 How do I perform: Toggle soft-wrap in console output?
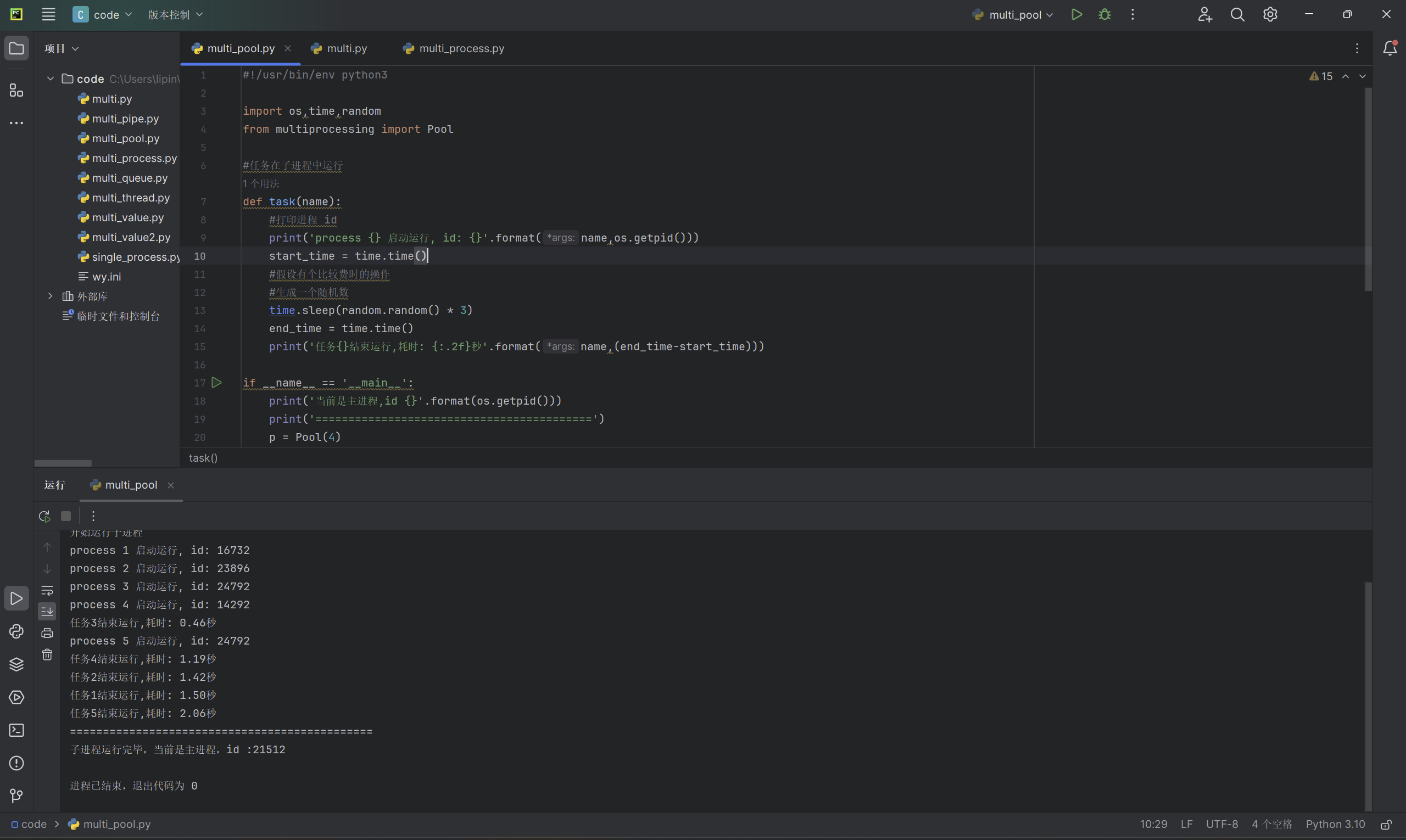pos(48,590)
